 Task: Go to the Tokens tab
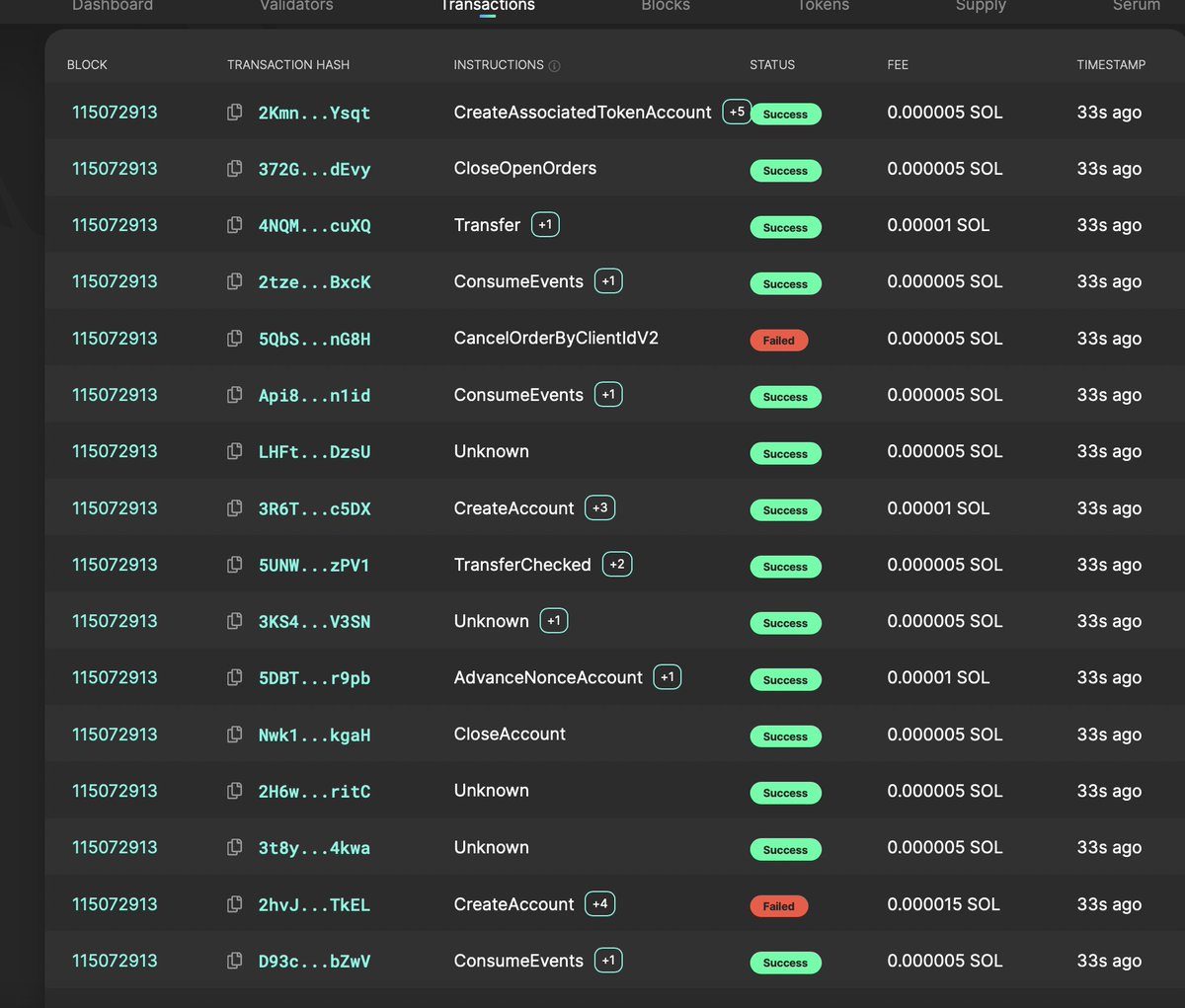click(823, 6)
